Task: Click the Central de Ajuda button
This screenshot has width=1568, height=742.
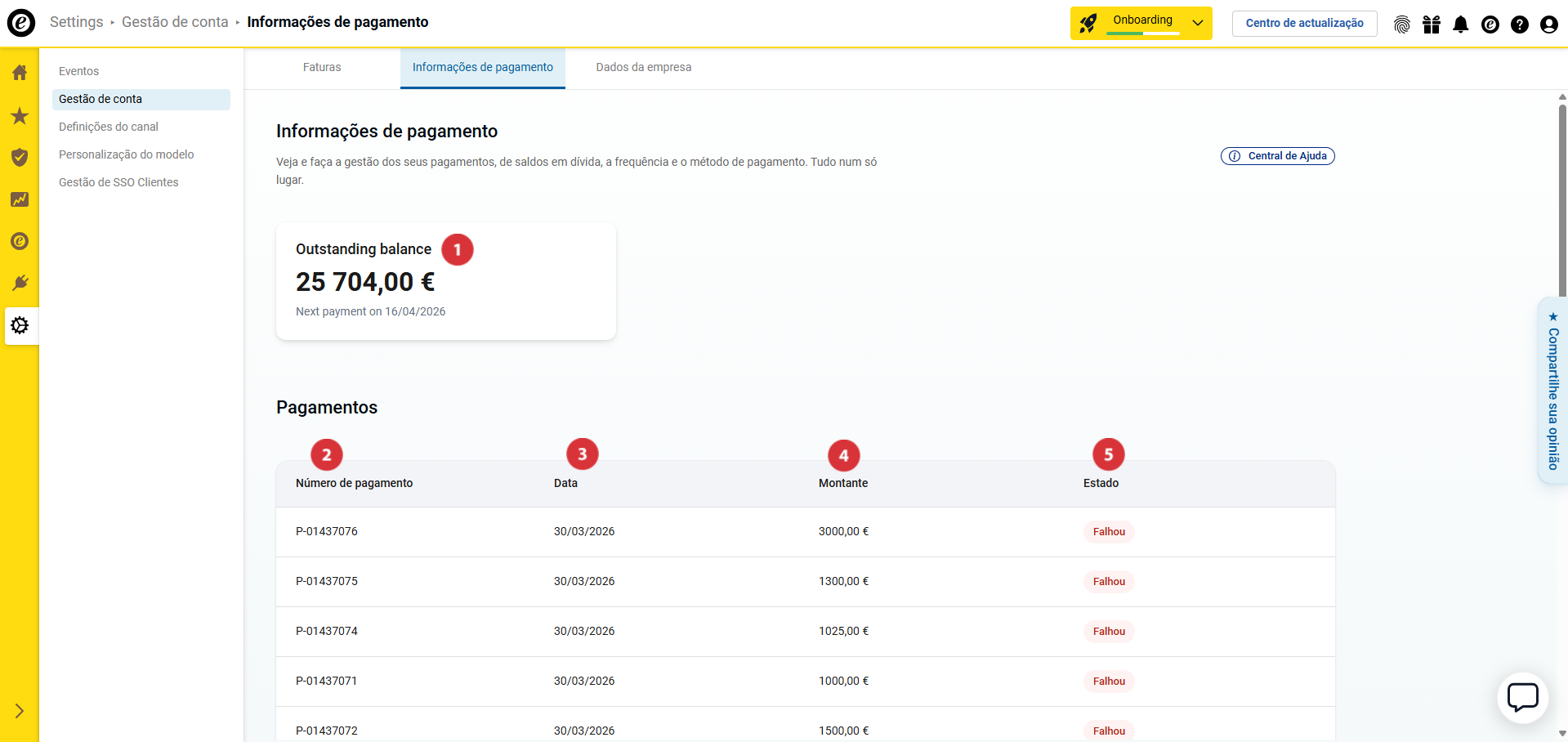Action: click(1277, 156)
